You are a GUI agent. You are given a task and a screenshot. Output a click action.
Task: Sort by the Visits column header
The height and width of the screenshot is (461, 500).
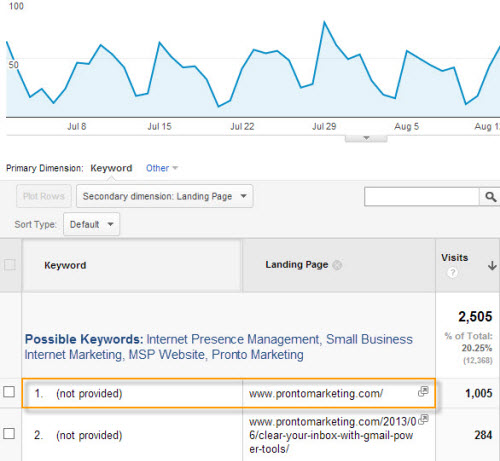point(455,258)
